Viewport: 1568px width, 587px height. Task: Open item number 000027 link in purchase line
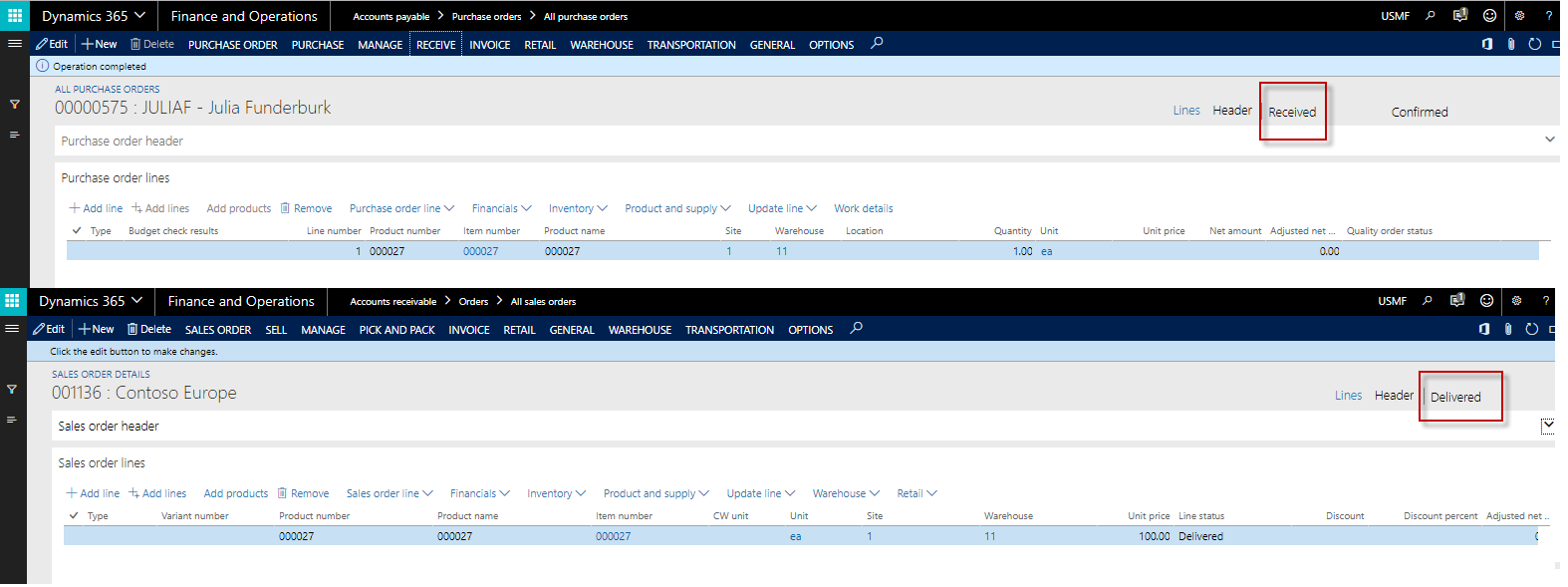(480, 251)
